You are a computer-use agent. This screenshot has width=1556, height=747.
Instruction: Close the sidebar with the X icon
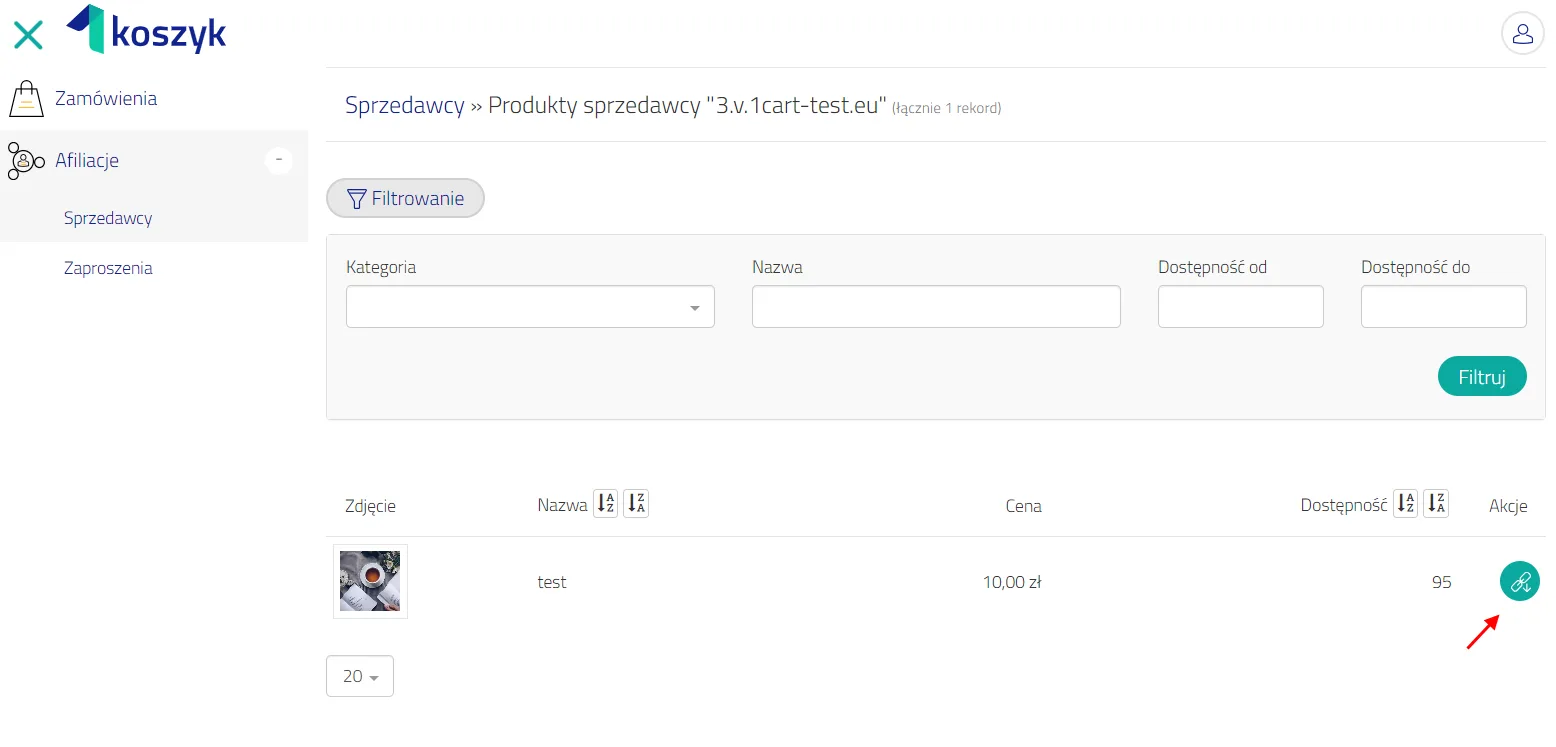pos(28,35)
